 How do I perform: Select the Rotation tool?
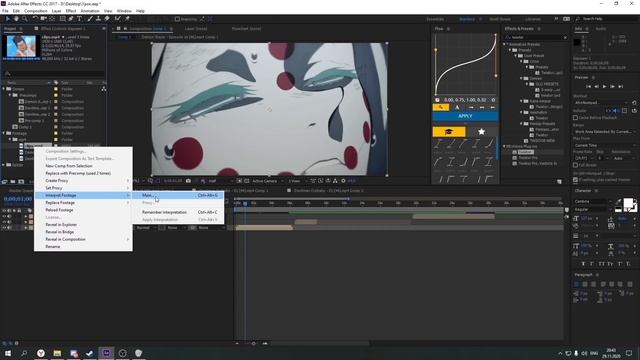click(x=35, y=19)
